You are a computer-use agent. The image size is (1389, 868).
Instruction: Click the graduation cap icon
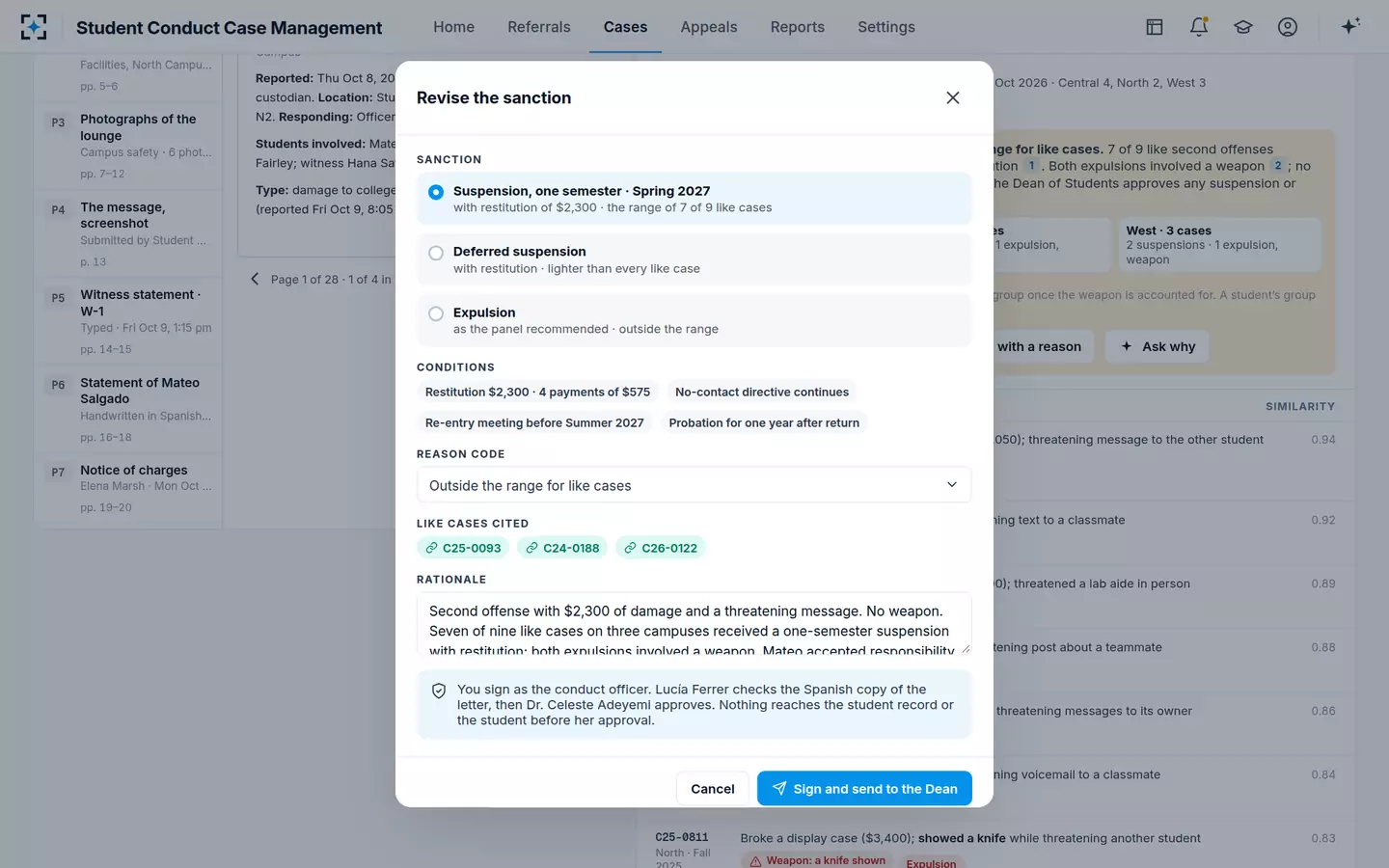1243,27
